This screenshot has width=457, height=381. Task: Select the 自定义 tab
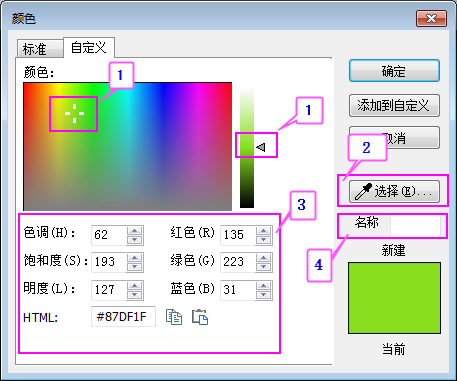89,48
